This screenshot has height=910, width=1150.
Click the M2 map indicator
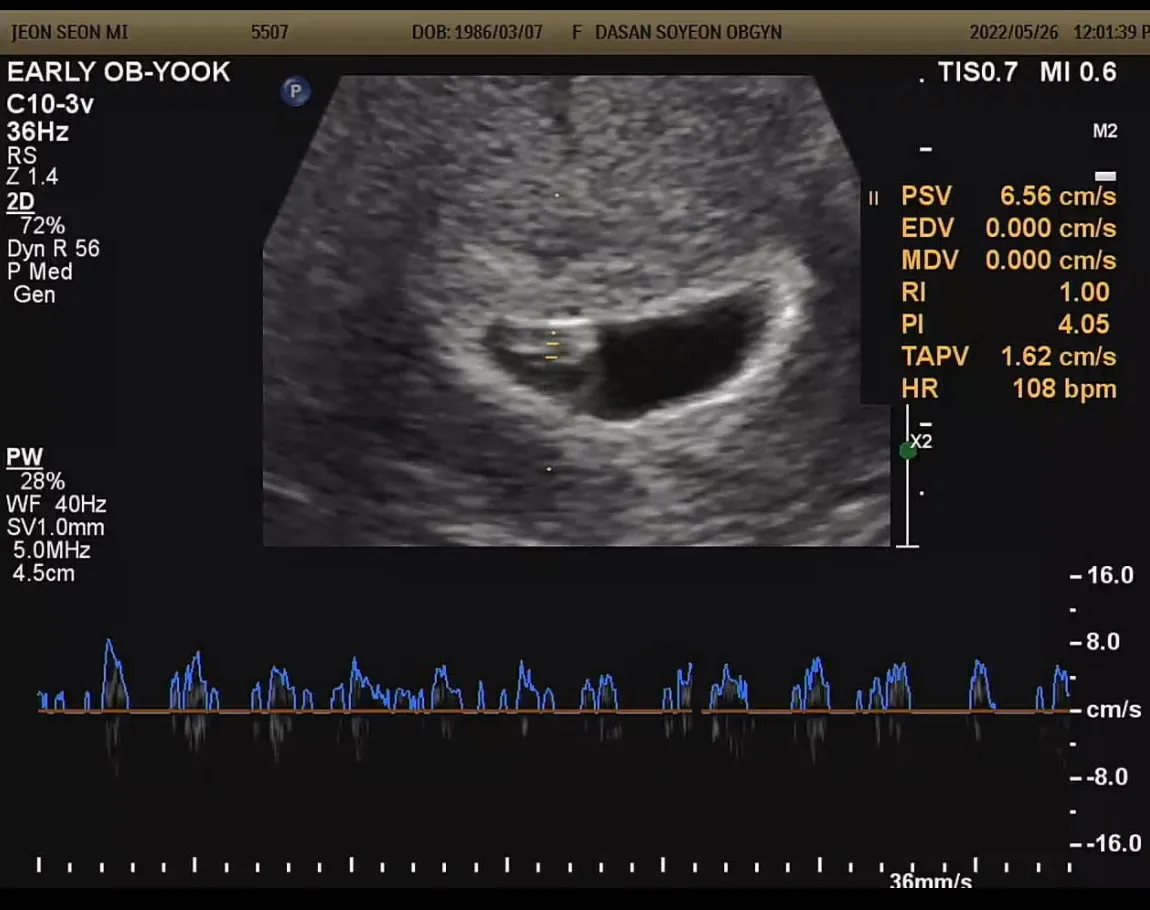1105,131
